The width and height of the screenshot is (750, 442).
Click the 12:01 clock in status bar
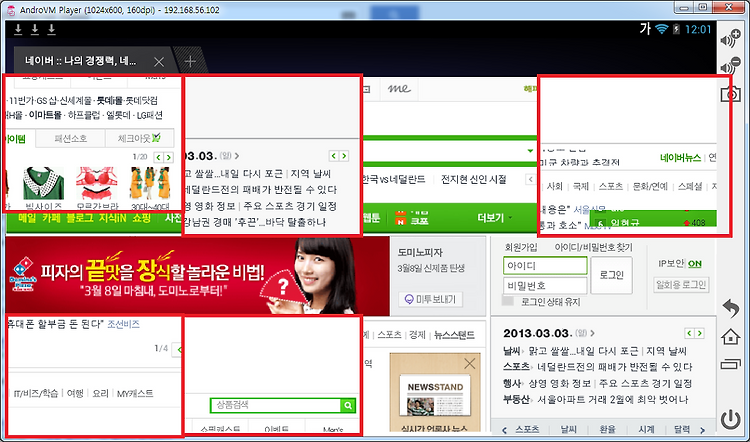[x=698, y=29]
